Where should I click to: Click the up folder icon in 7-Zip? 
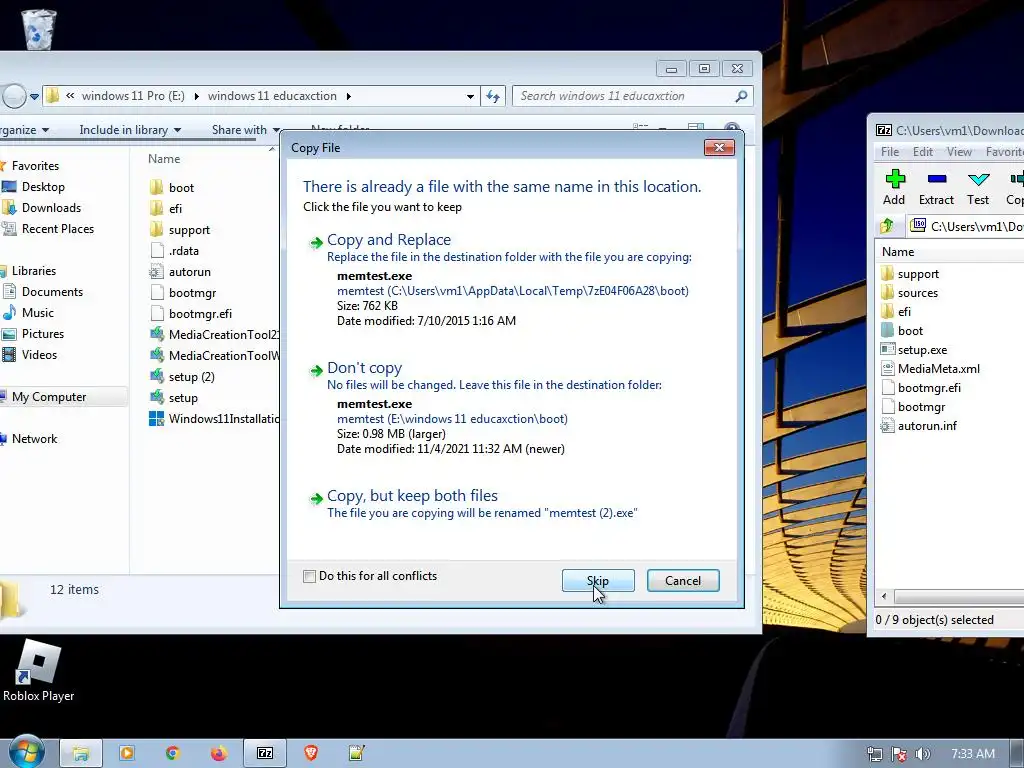click(x=887, y=226)
